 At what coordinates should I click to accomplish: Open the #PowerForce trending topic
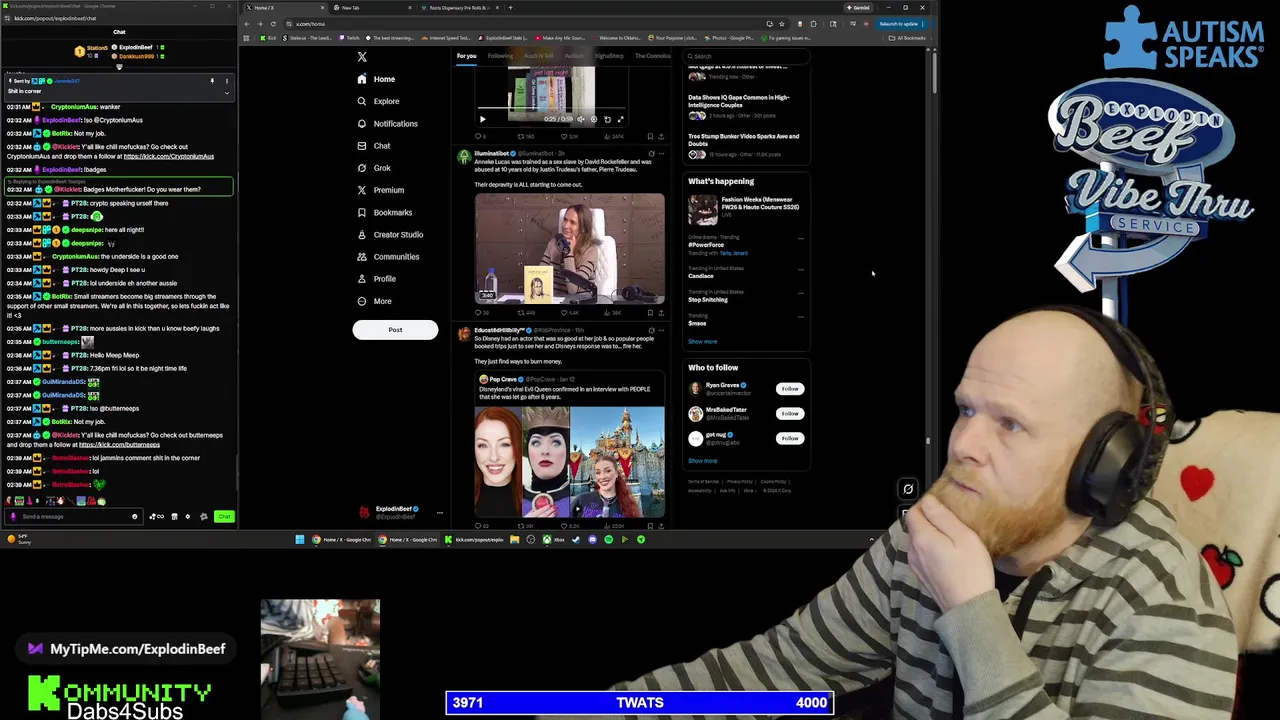click(706, 245)
